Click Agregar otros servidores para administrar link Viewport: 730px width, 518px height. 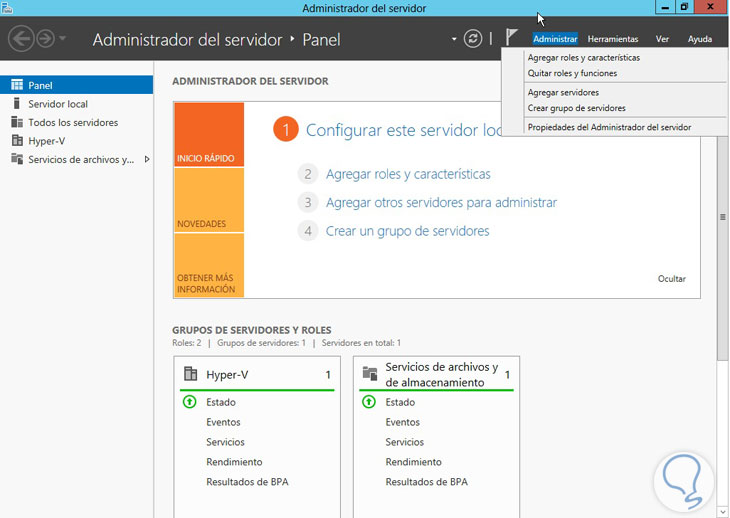[441, 202]
